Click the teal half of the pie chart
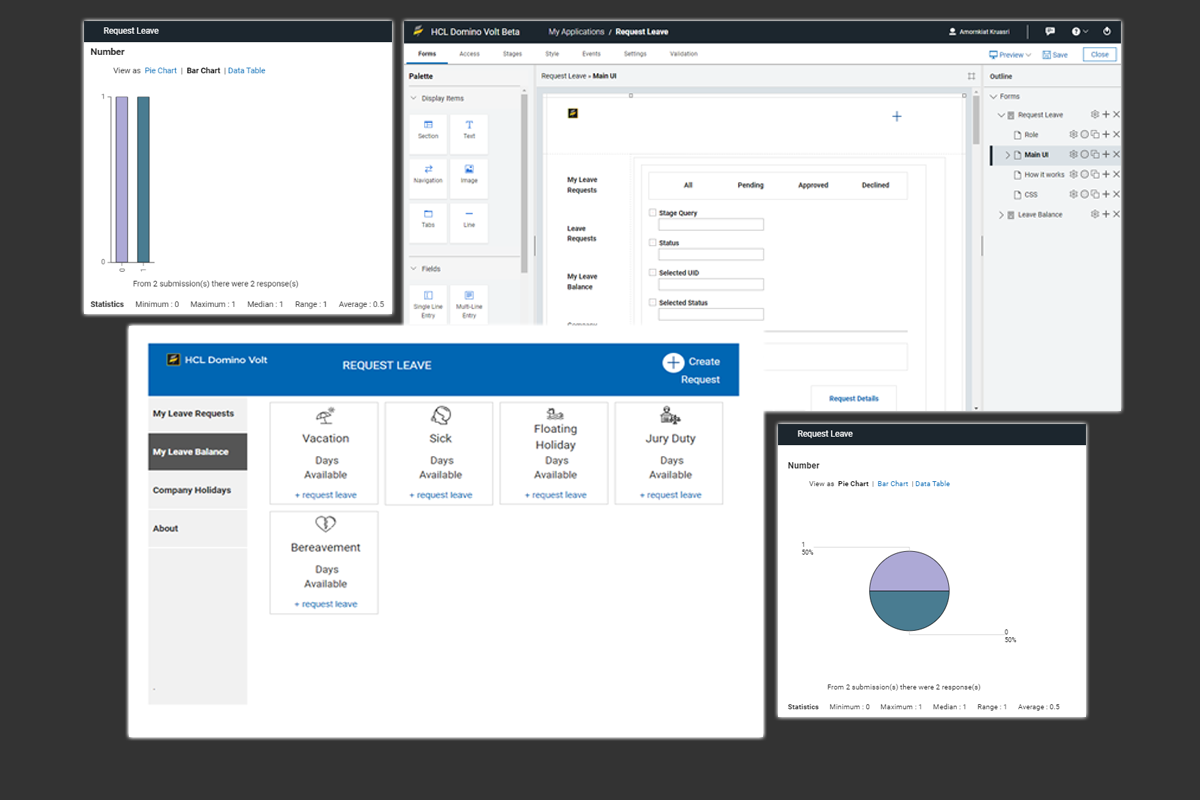1200x800 pixels. tap(908, 610)
